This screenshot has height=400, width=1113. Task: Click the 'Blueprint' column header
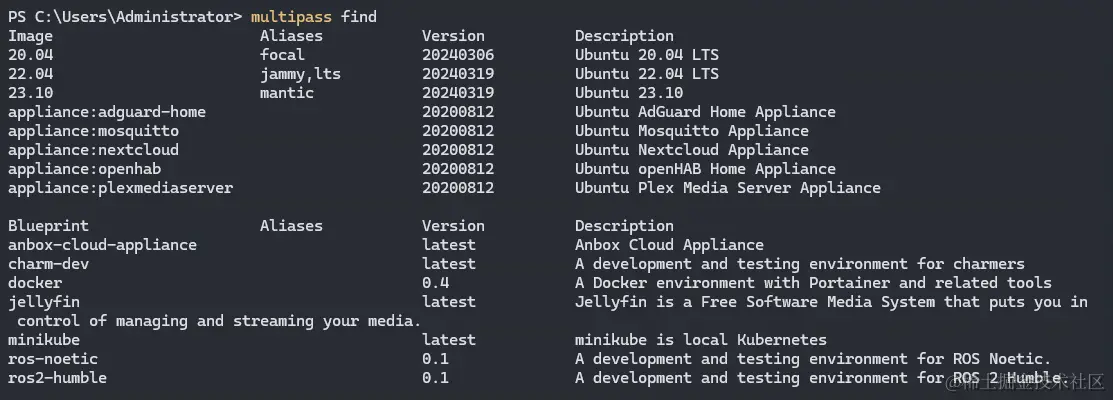click(48, 226)
